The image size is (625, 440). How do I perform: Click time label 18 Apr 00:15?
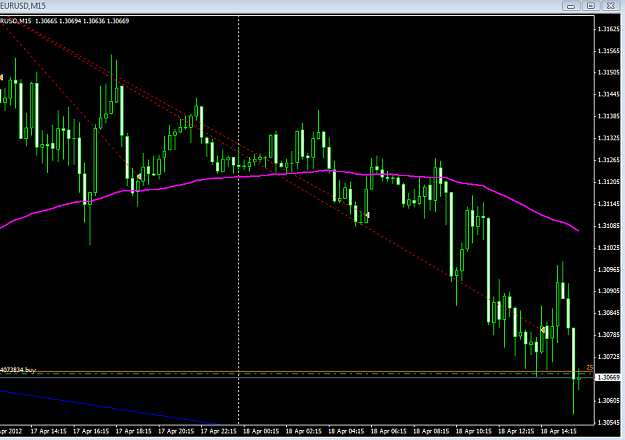tap(261, 431)
